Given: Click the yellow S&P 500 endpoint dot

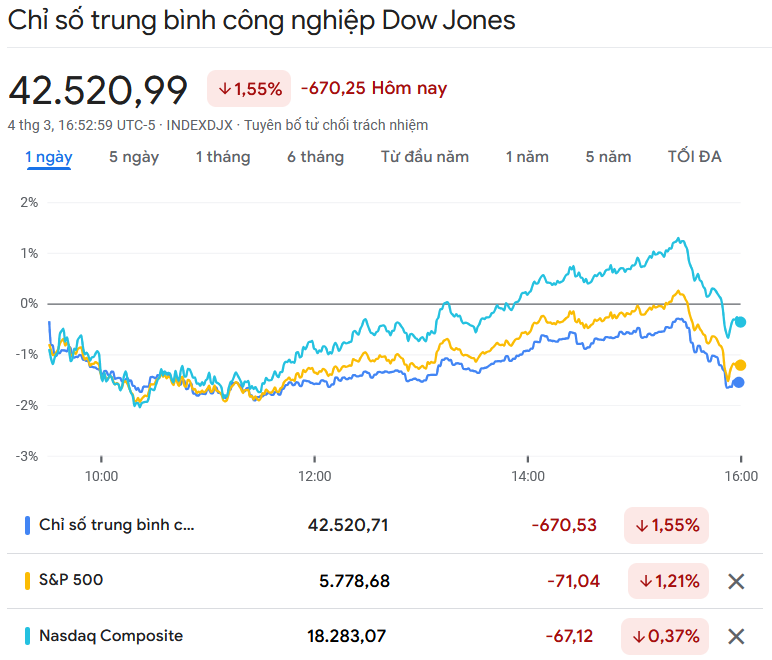Looking at the screenshot, I should (x=740, y=365).
